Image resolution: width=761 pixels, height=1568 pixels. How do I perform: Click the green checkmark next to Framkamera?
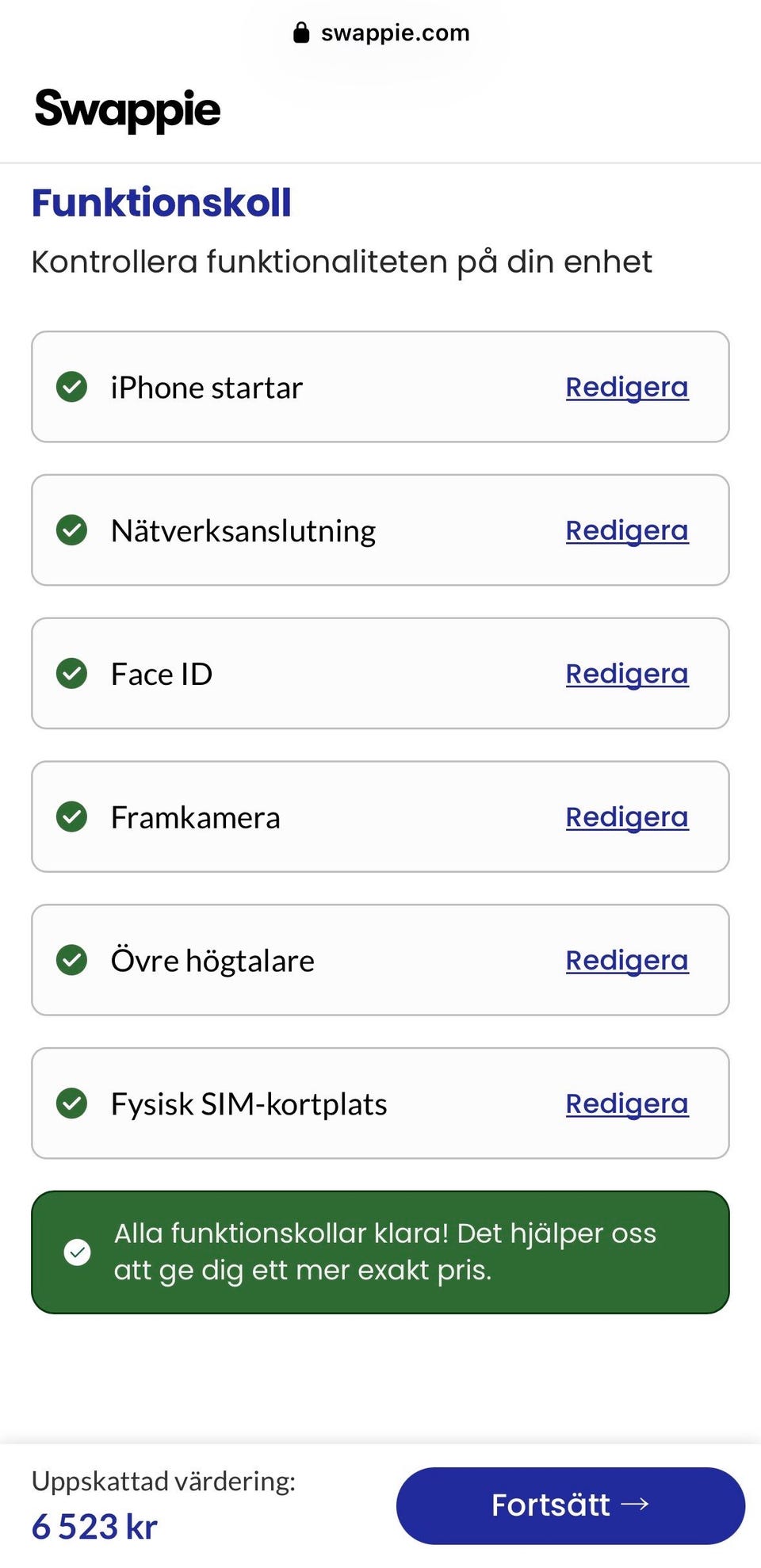[x=71, y=817]
